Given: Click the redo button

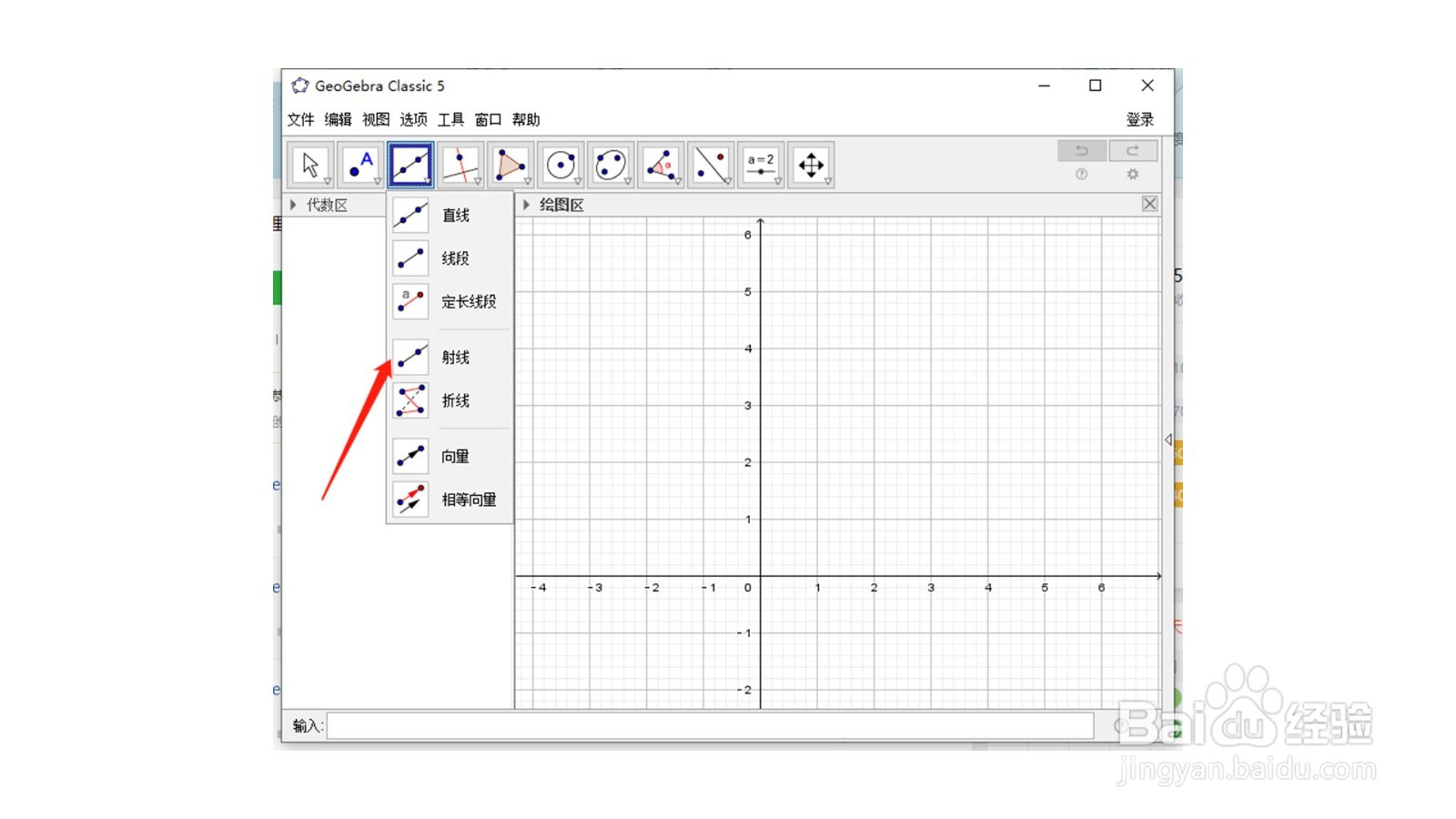Looking at the screenshot, I should coord(1133,150).
